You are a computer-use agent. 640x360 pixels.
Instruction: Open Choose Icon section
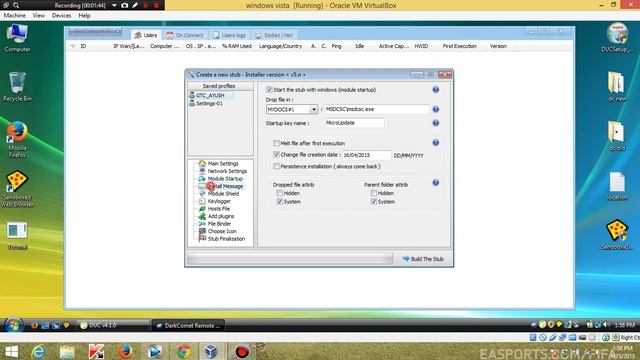pos(222,231)
